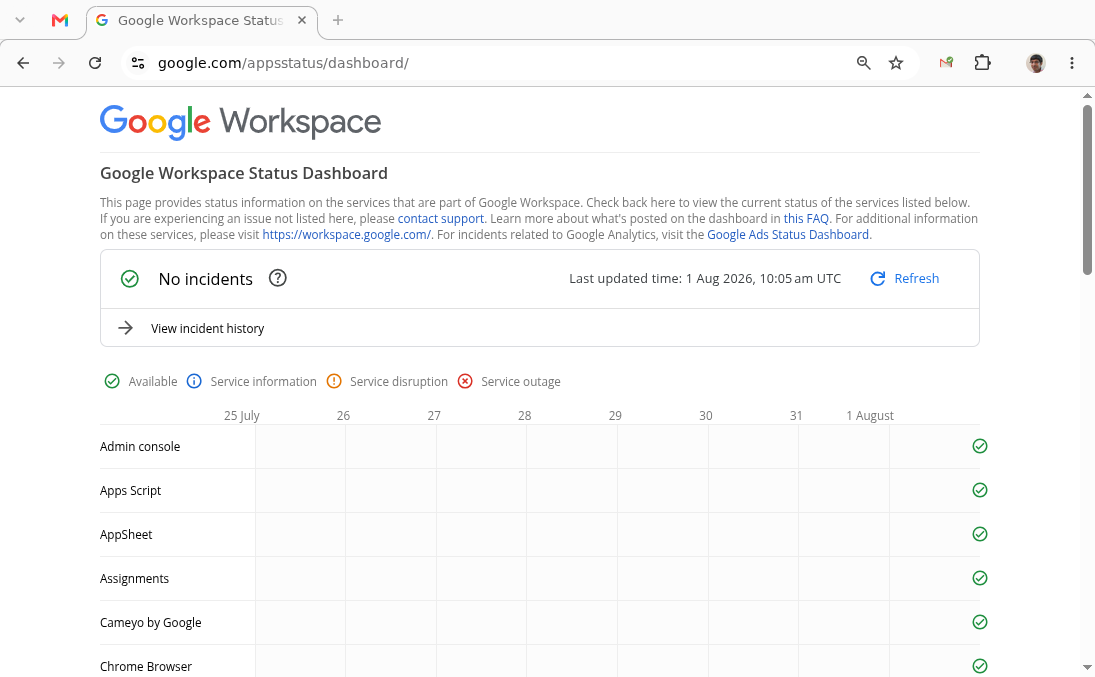1095x677 pixels.
Task: Click the Service outage legend icon
Action: (465, 381)
